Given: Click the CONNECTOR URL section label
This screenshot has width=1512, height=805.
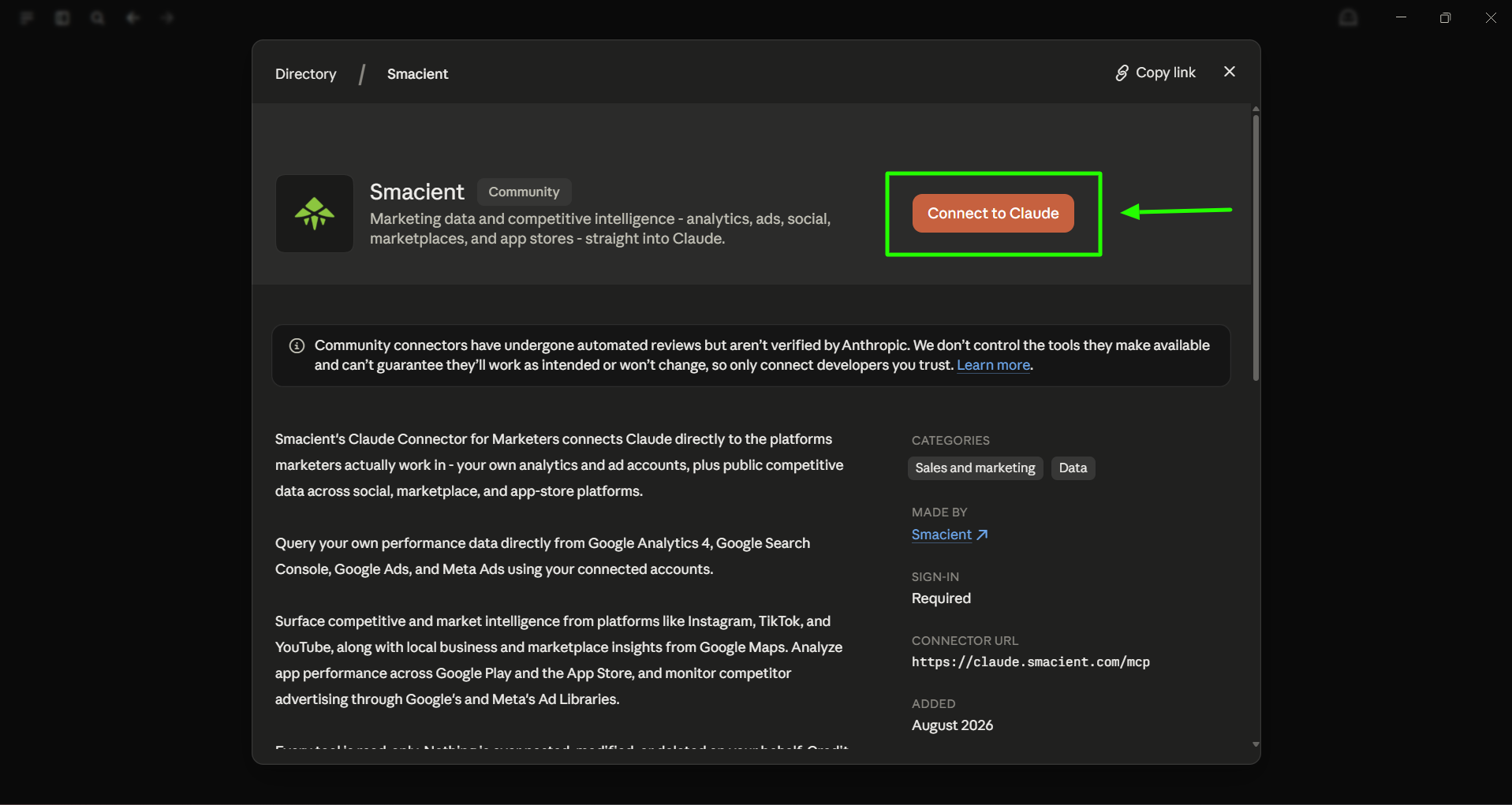Looking at the screenshot, I should [965, 641].
